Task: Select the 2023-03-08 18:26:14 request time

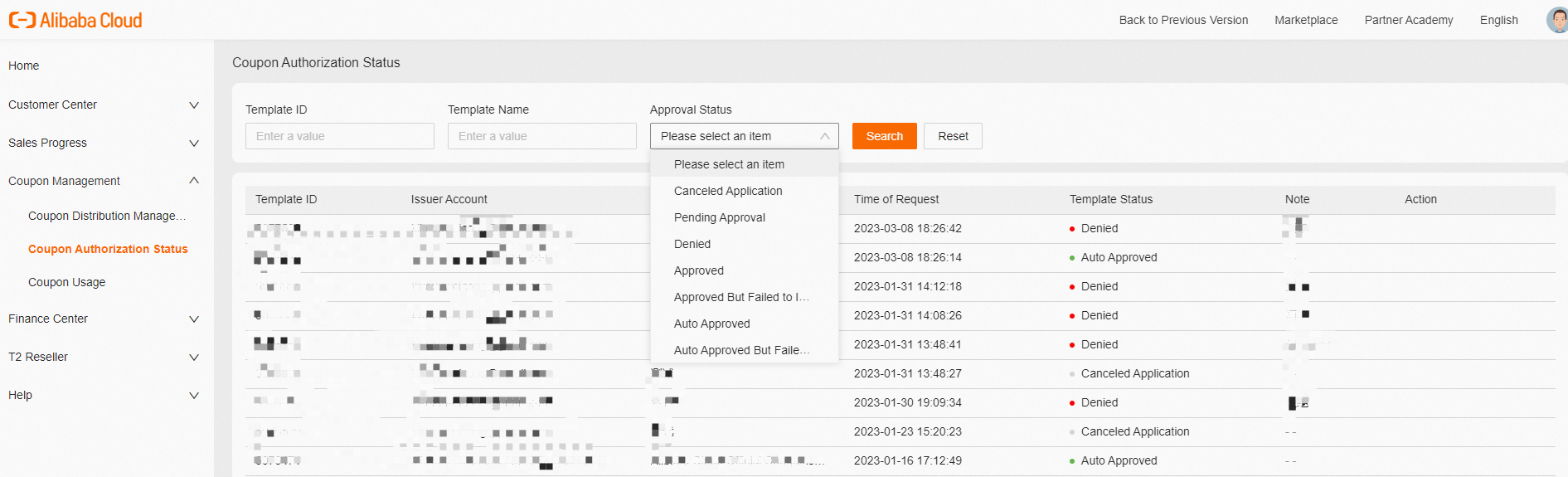Action: click(x=908, y=257)
